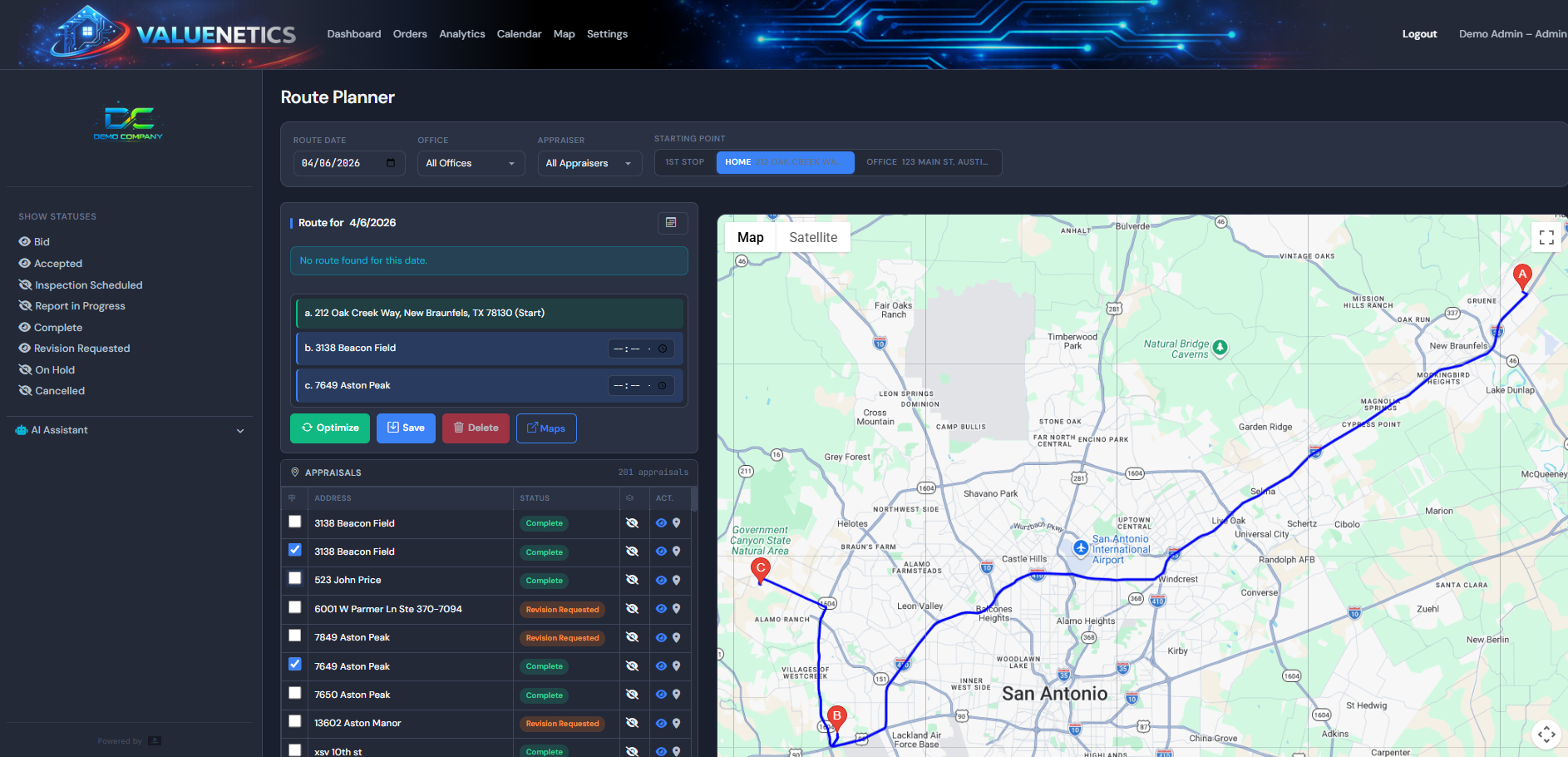Viewport: 1568px width, 757px height.
Task: Click the Appraisals pin icon in panel header
Action: point(295,472)
